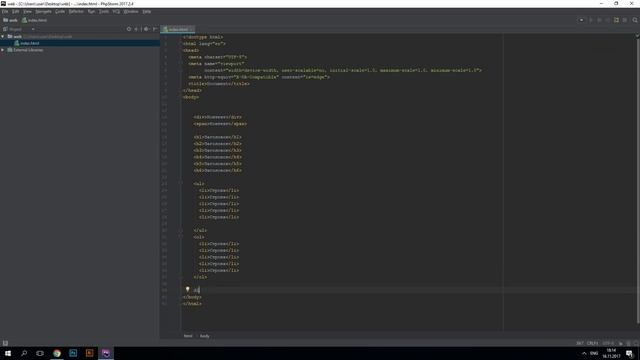Open Task View on taskbar
Image resolution: width=640 pixels, height=360 pixels.
click(x=40, y=353)
